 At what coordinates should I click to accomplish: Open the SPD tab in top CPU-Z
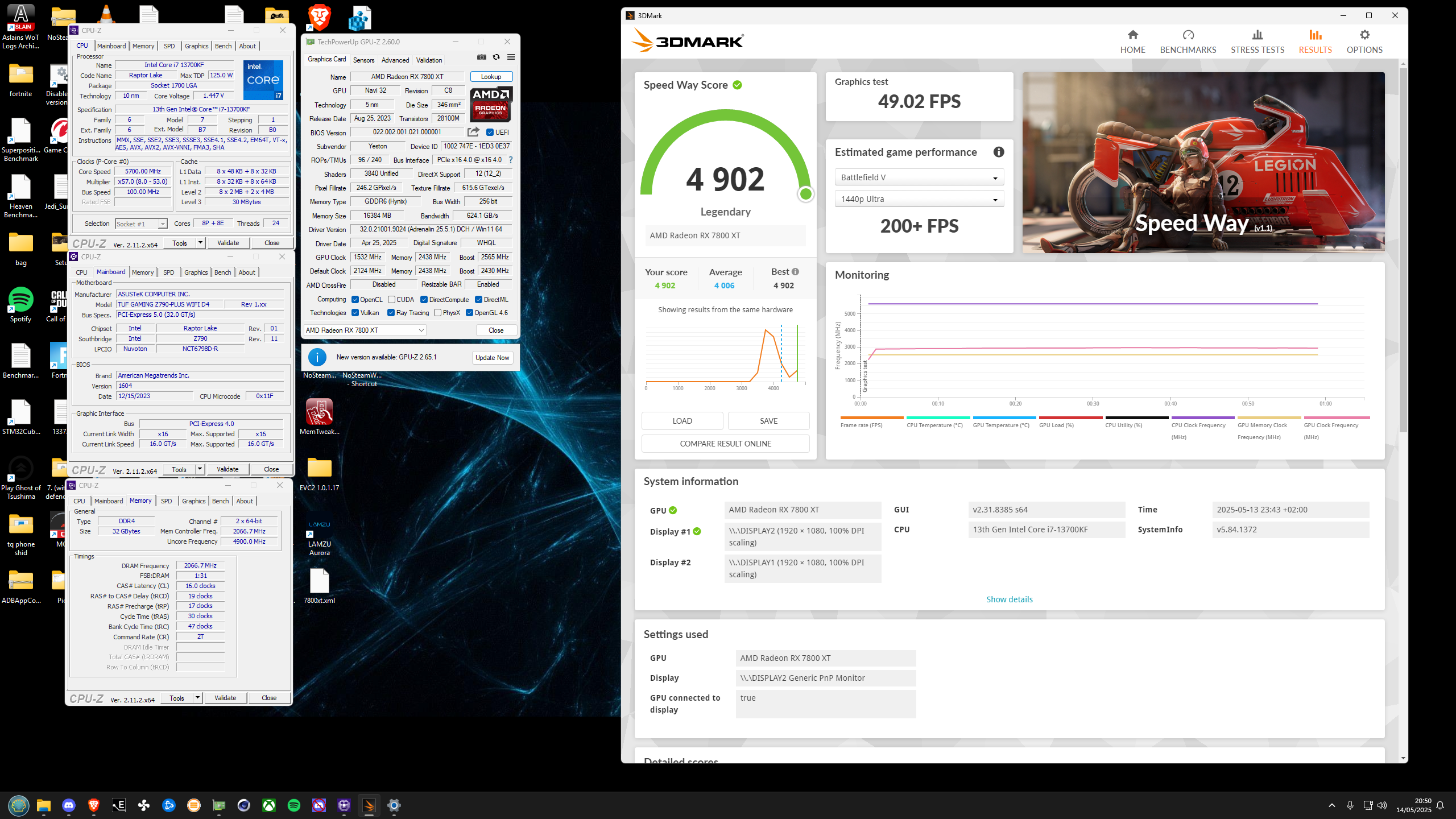(169, 46)
